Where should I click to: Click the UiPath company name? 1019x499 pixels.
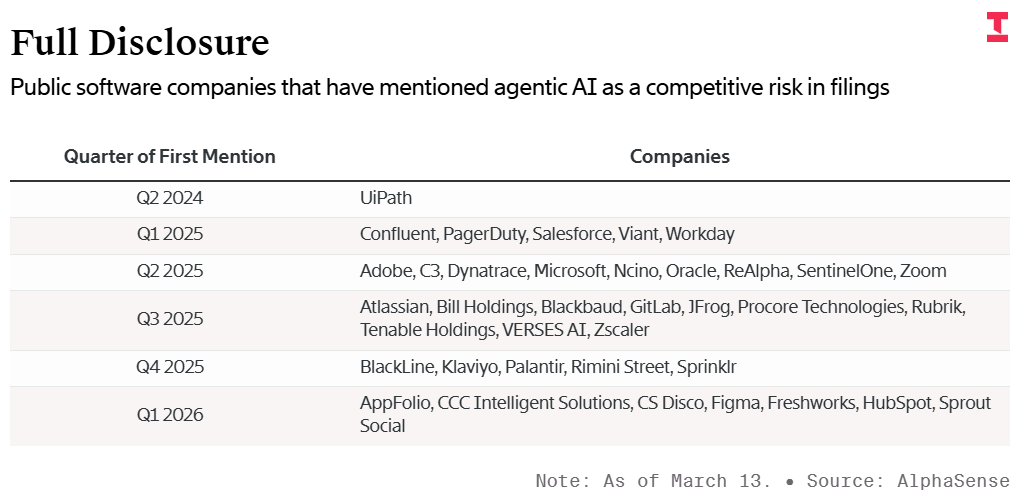386,199
